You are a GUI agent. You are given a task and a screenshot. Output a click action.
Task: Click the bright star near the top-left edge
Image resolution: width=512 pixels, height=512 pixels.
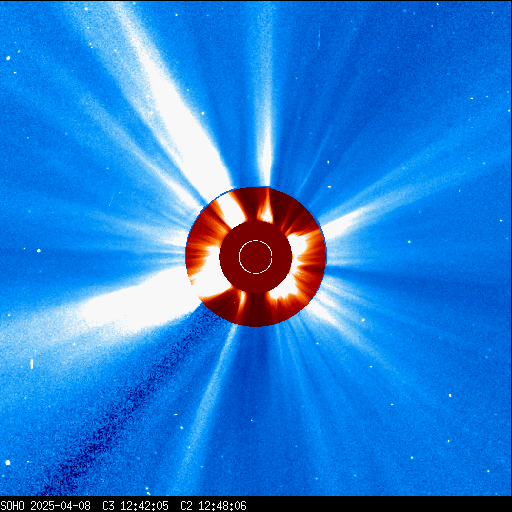8,58
